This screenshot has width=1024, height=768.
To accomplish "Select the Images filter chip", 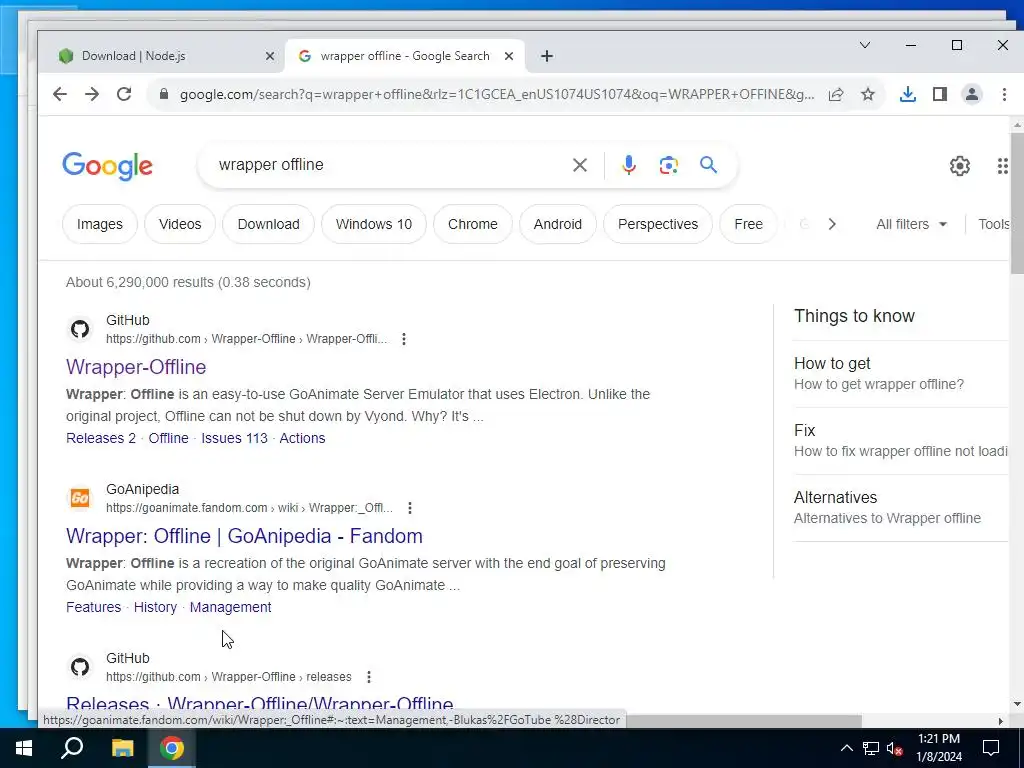I will coord(100,224).
